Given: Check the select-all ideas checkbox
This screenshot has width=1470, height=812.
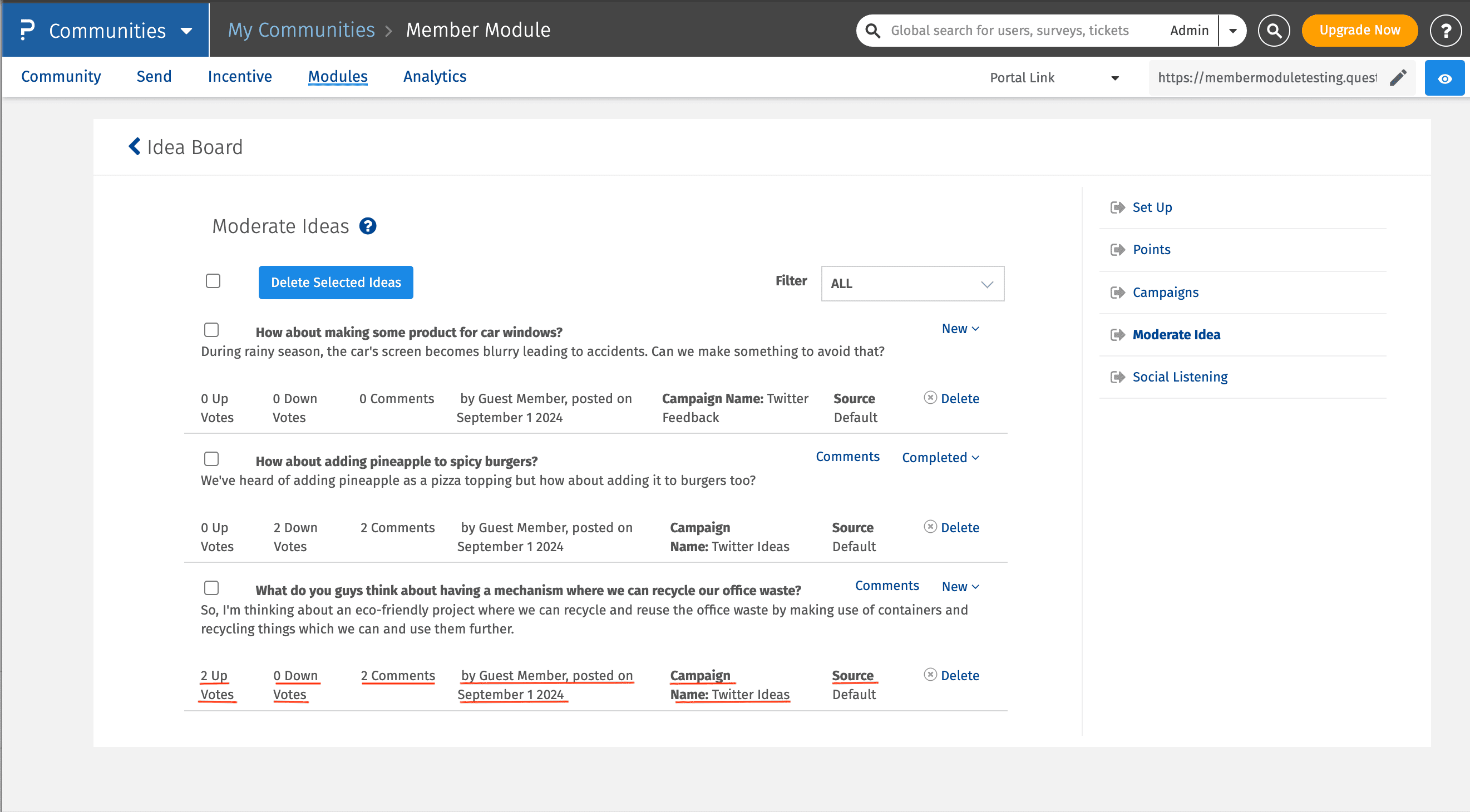Looking at the screenshot, I should point(213,281).
